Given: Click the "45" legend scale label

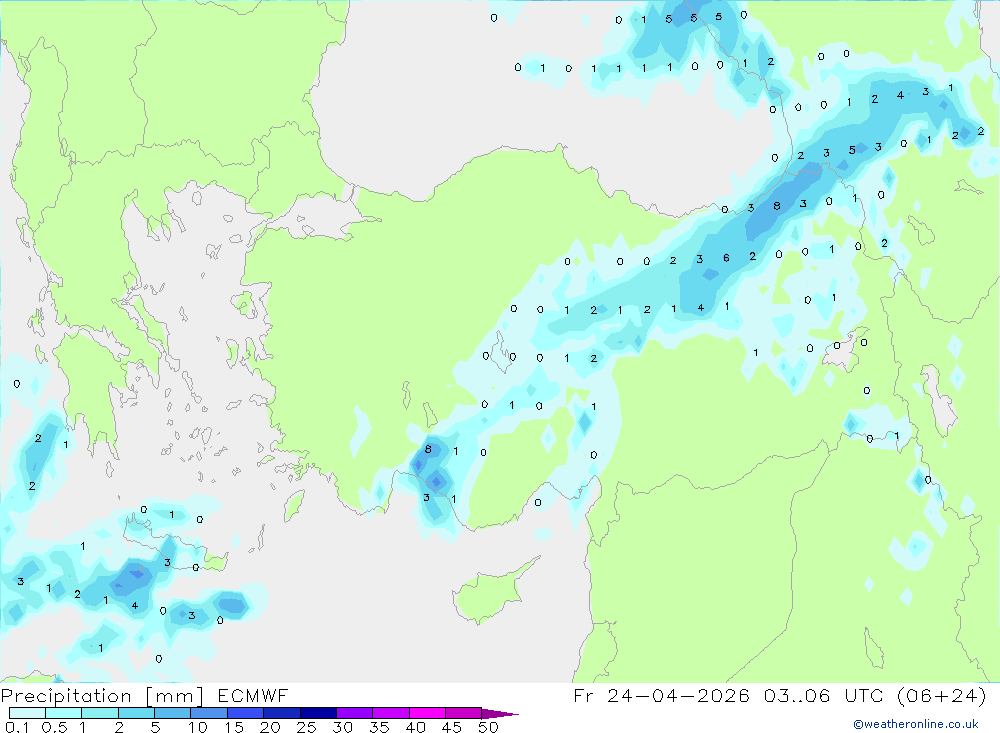Looking at the screenshot, I should (452, 727).
